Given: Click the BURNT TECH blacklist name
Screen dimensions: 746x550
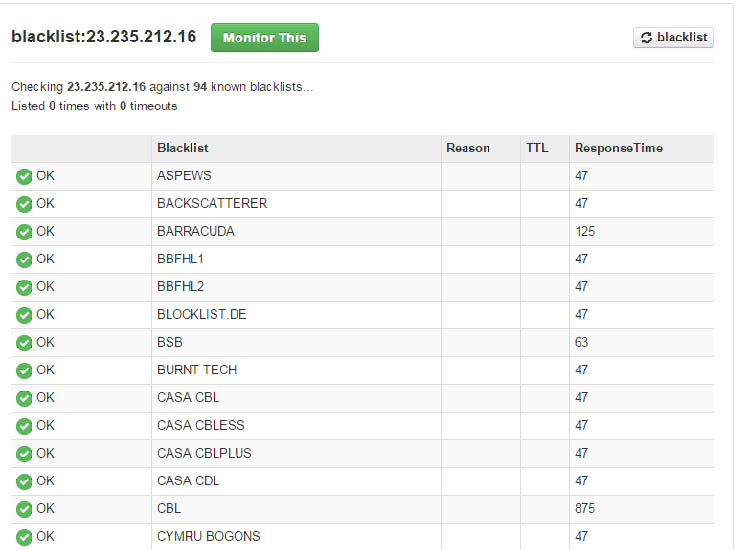Looking at the screenshot, I should pyautogui.click(x=197, y=370).
